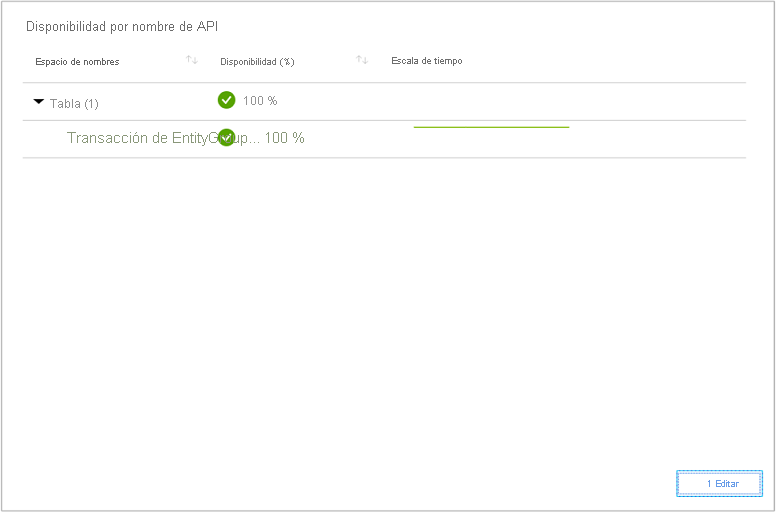Viewport: 776px width, 512px height.
Task: Sort by Disponibilidad (%) arrows icon
Action: (x=362, y=60)
